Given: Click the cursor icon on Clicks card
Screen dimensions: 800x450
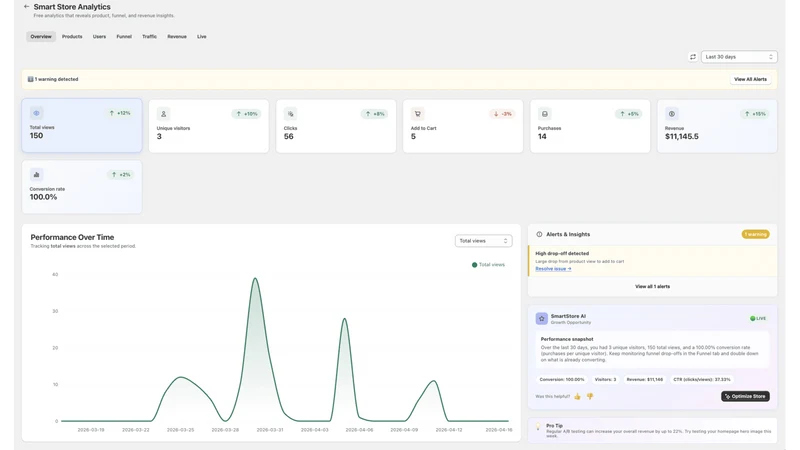Looking at the screenshot, I should point(290,114).
